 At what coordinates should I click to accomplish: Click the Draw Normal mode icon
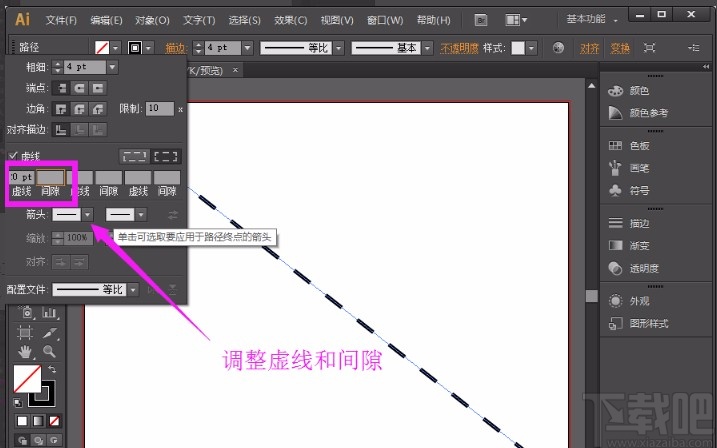22,441
